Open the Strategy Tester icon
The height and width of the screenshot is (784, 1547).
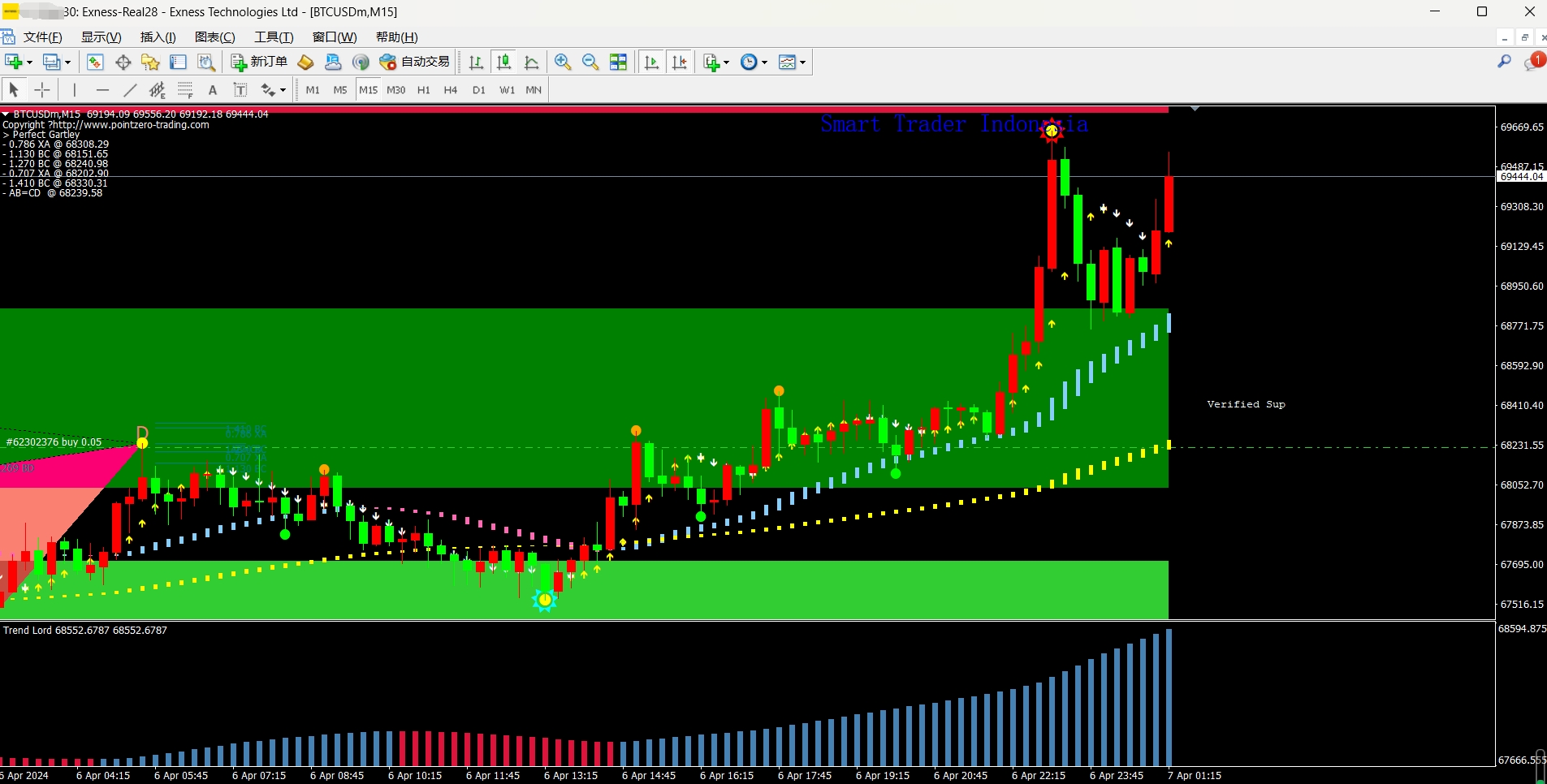(x=206, y=62)
